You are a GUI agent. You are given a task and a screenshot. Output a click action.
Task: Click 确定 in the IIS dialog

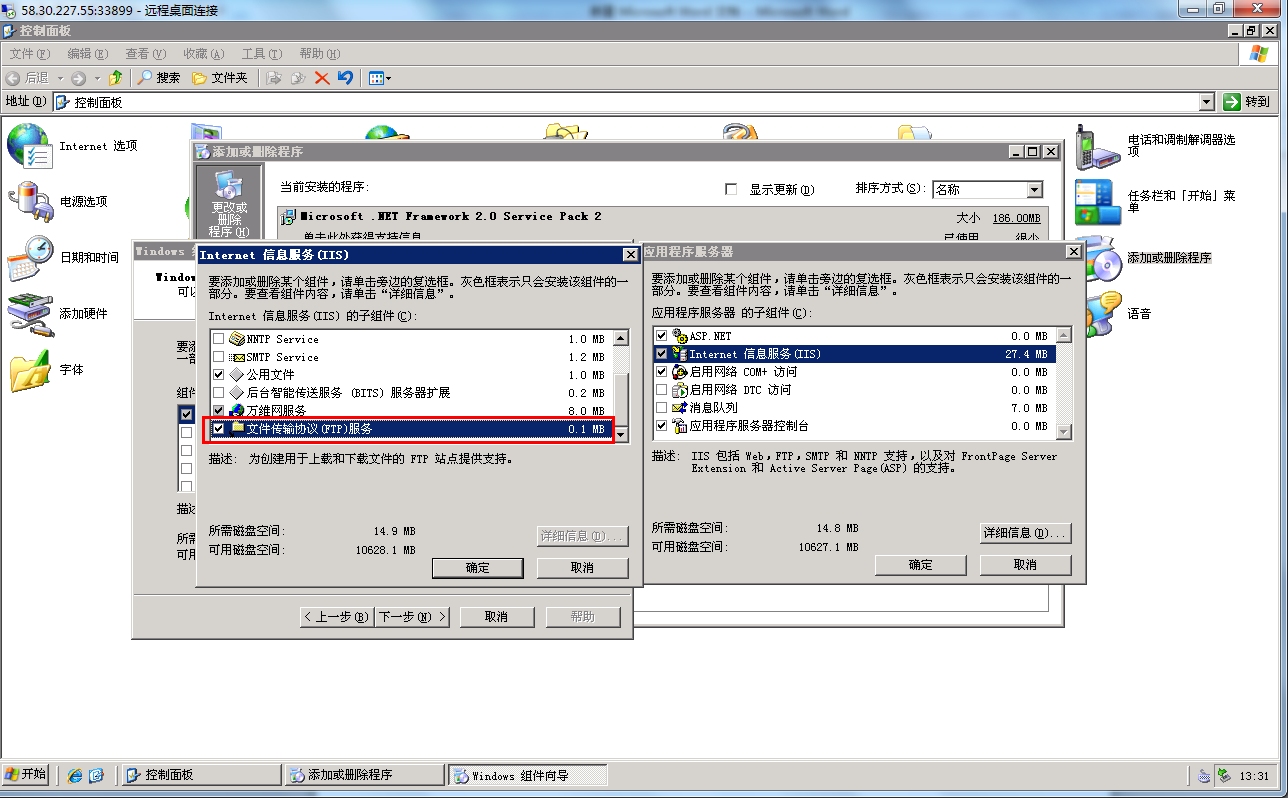[x=478, y=568]
